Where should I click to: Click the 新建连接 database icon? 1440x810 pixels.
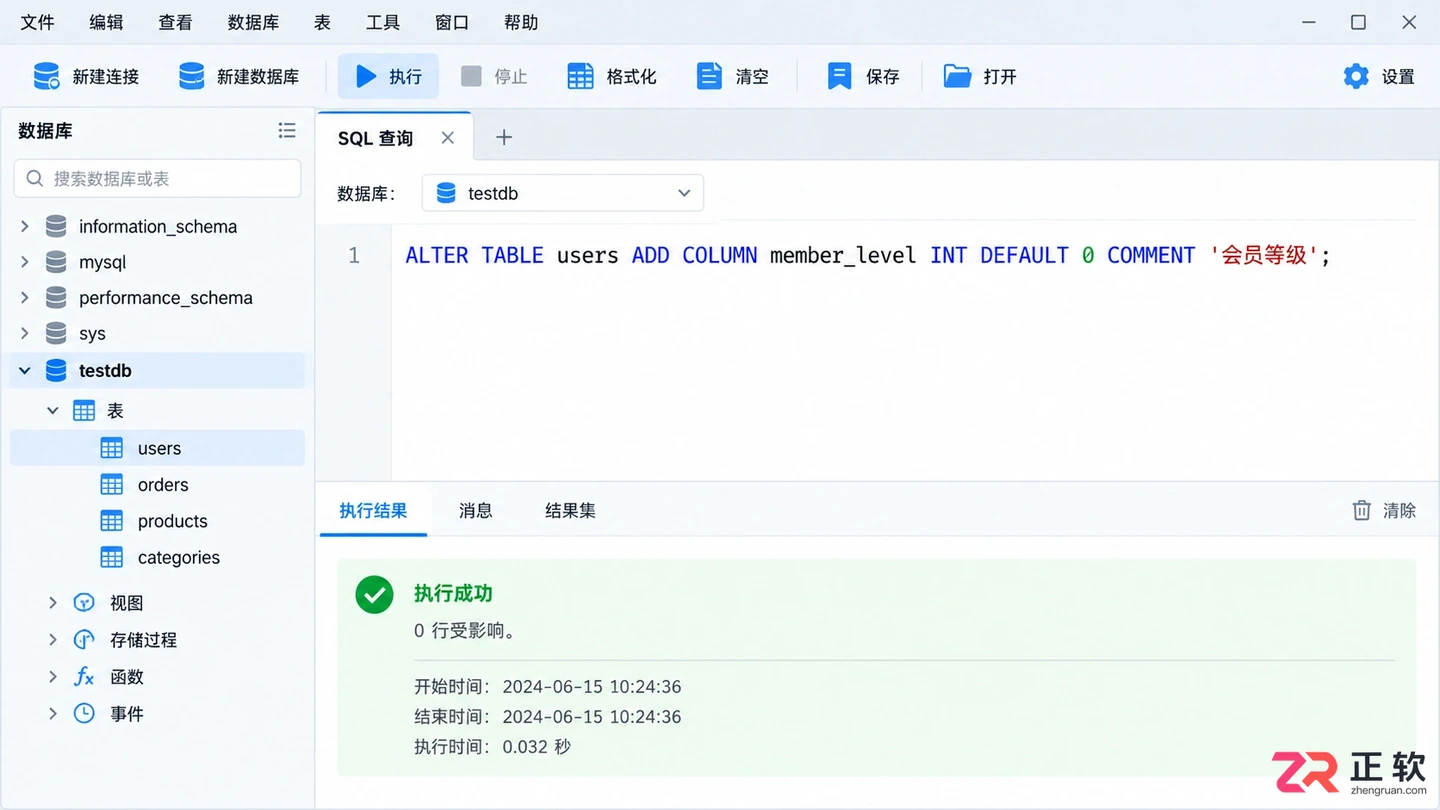coord(46,76)
